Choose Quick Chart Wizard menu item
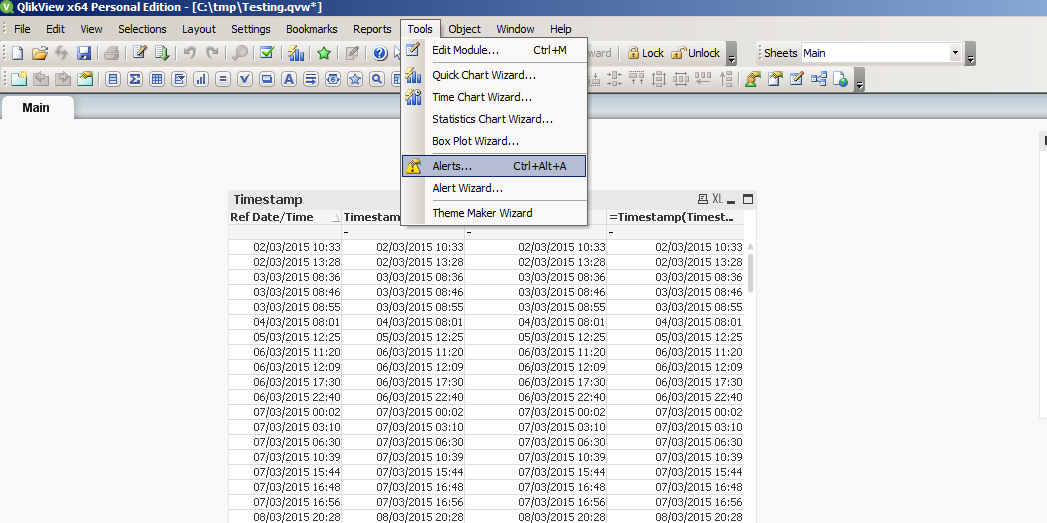 click(494, 75)
